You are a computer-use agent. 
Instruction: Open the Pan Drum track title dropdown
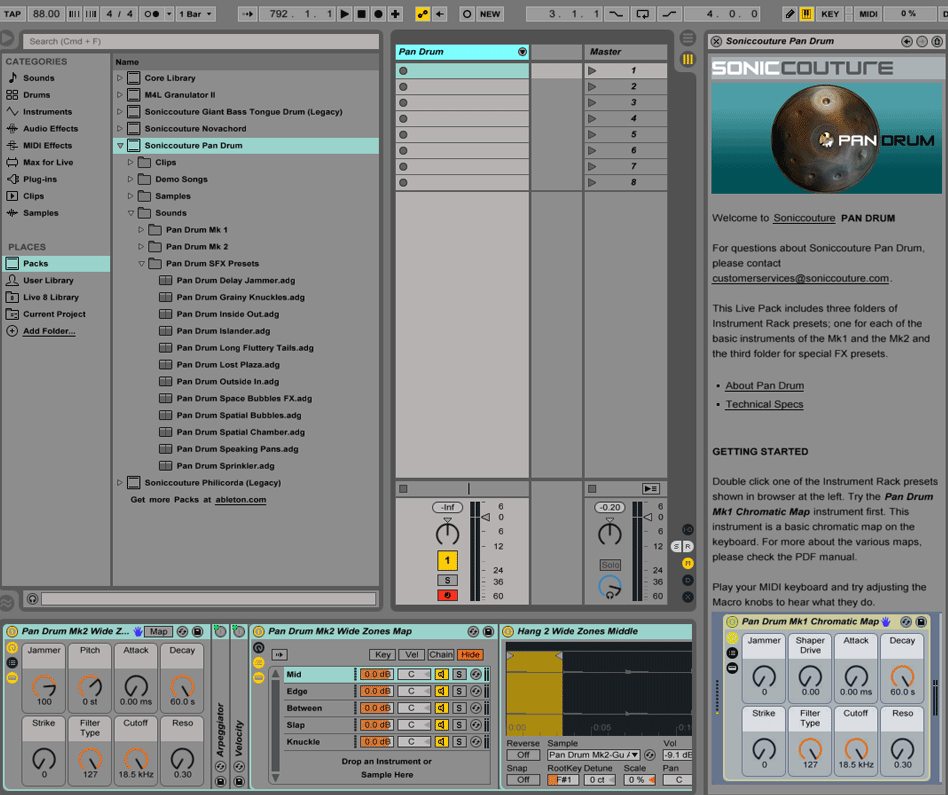pos(522,52)
